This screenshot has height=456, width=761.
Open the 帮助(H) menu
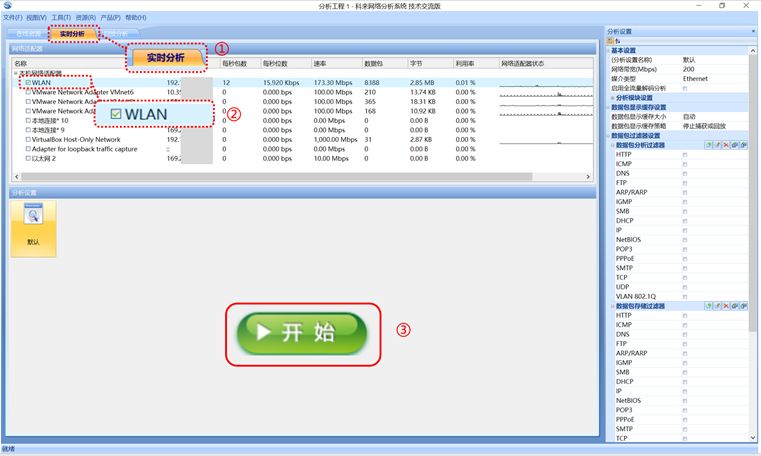pos(135,17)
